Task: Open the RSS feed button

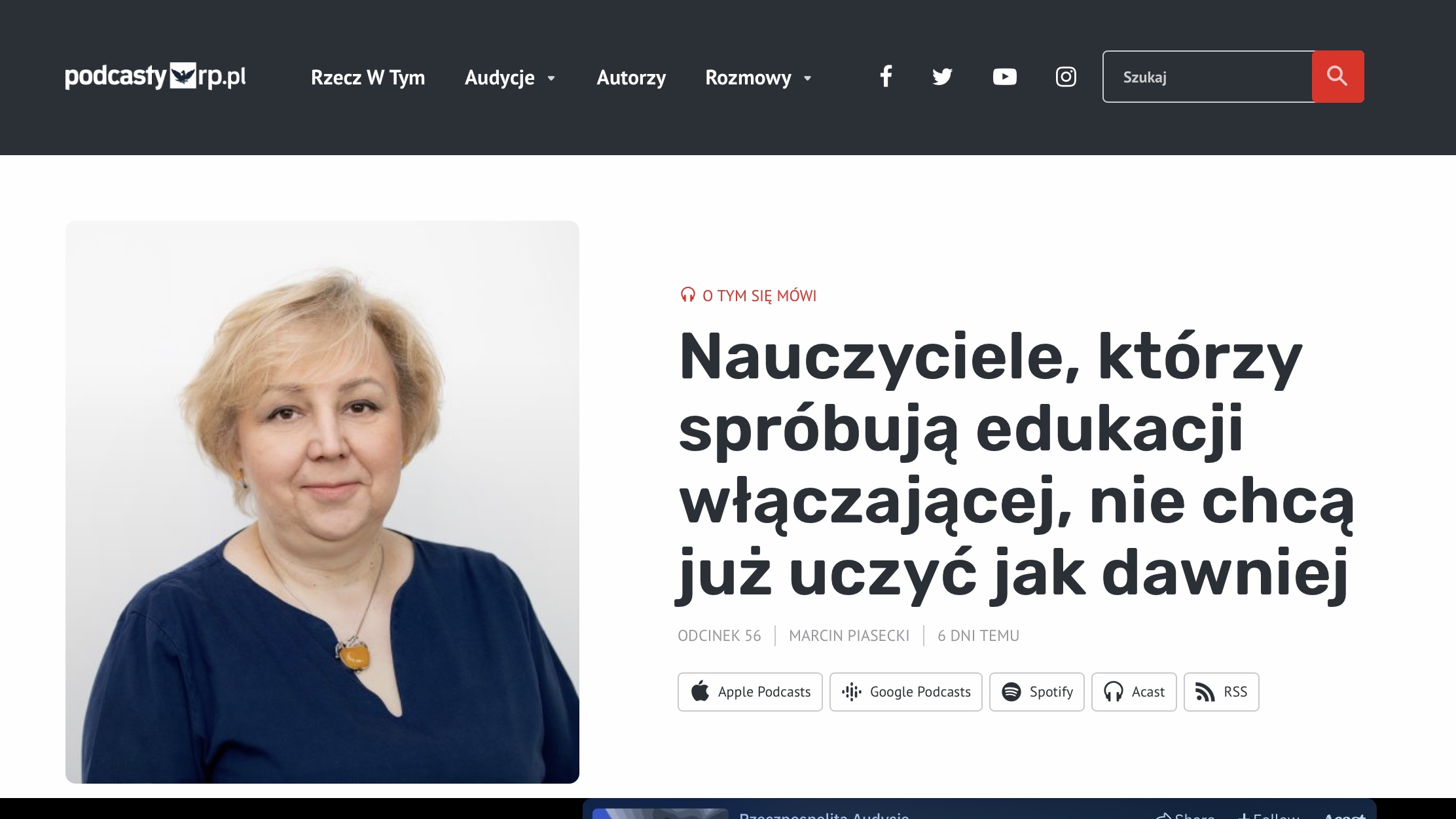Action: tap(1221, 692)
